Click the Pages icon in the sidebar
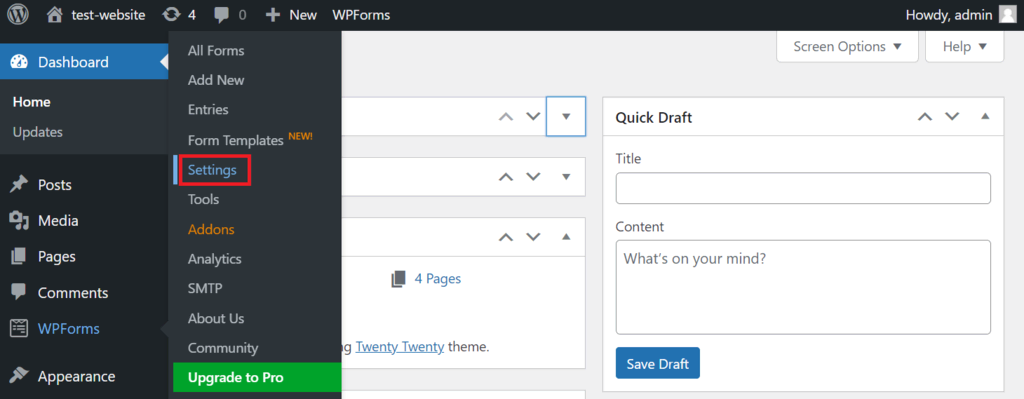Viewport: 1024px width, 399px height. pos(19,257)
